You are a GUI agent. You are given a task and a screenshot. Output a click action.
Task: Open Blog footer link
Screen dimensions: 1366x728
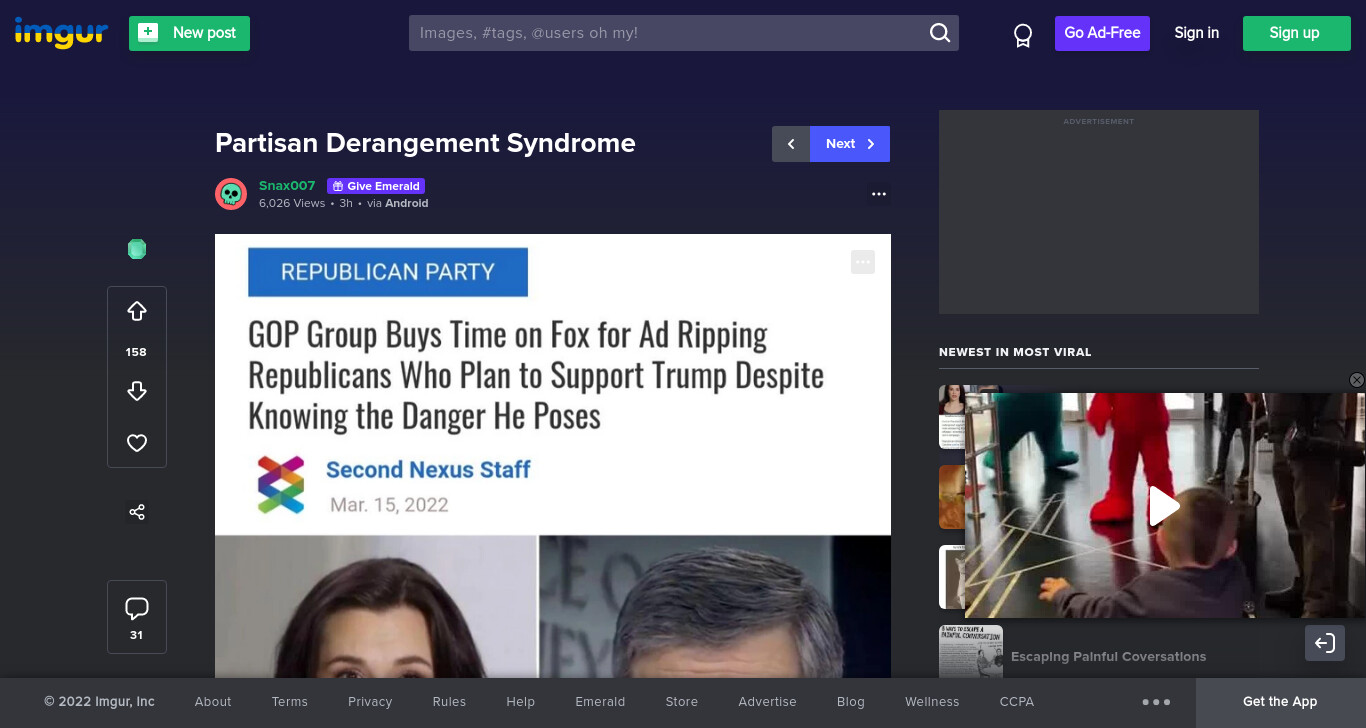point(851,702)
